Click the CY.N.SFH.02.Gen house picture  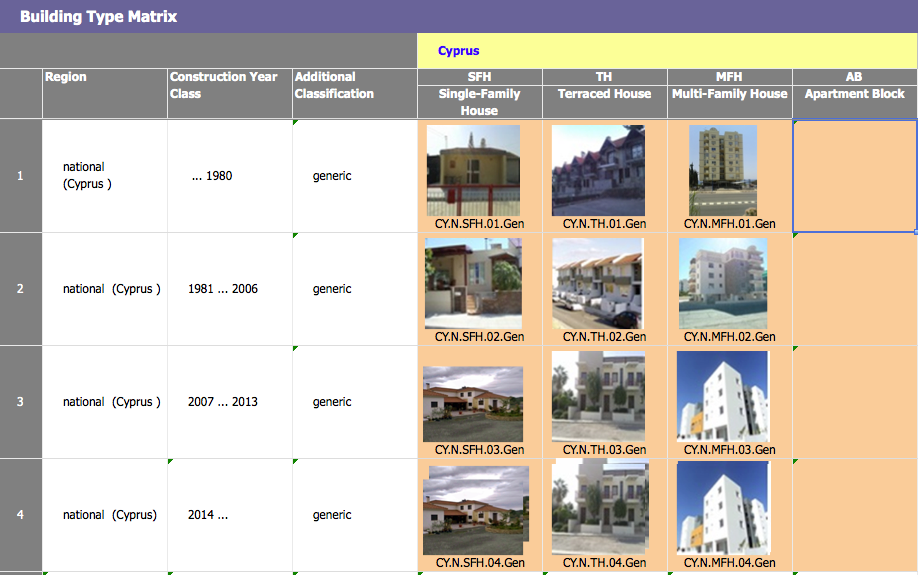point(473,283)
